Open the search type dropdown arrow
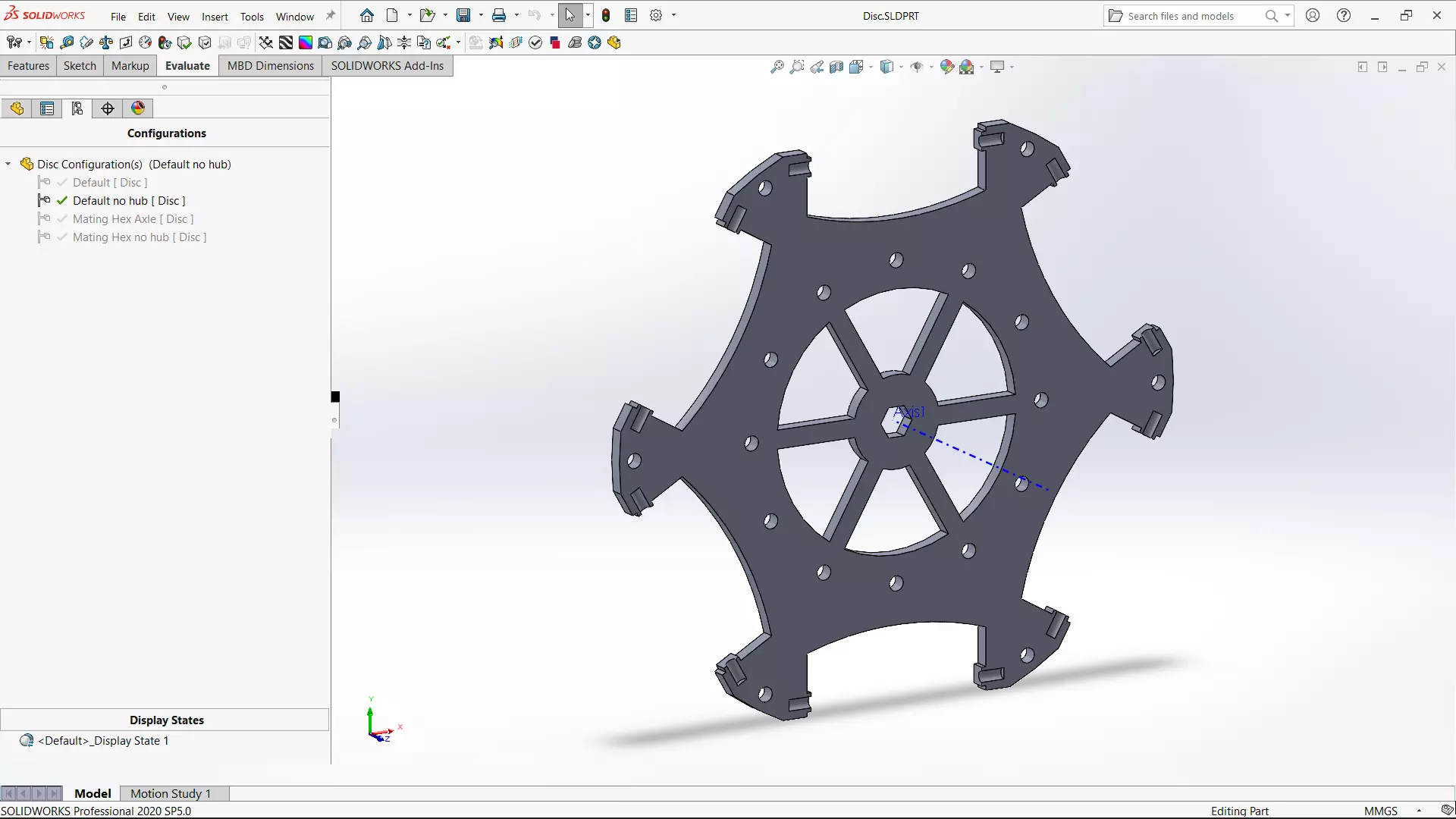 pos(1288,15)
